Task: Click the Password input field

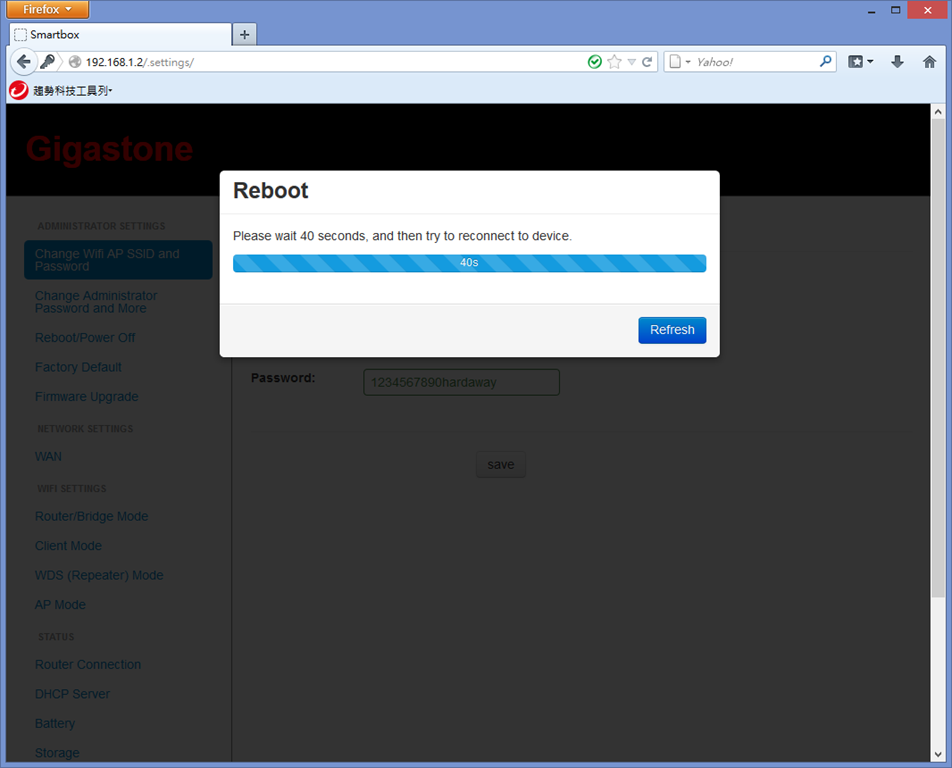Action: [x=461, y=382]
